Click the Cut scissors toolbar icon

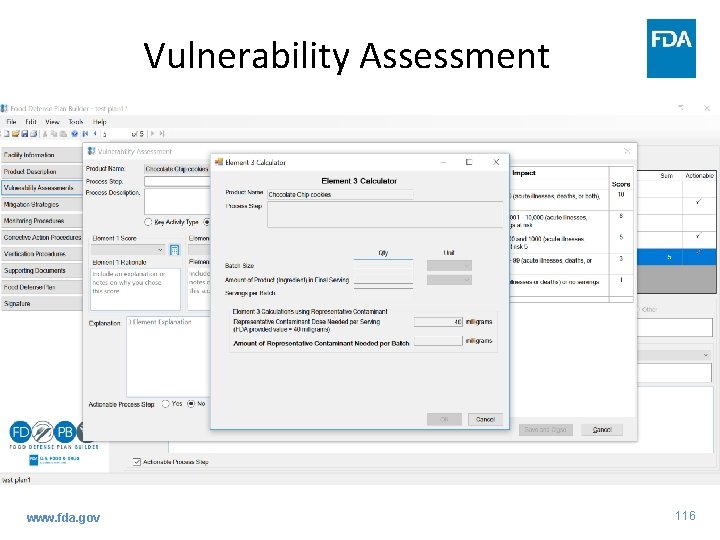[45, 134]
